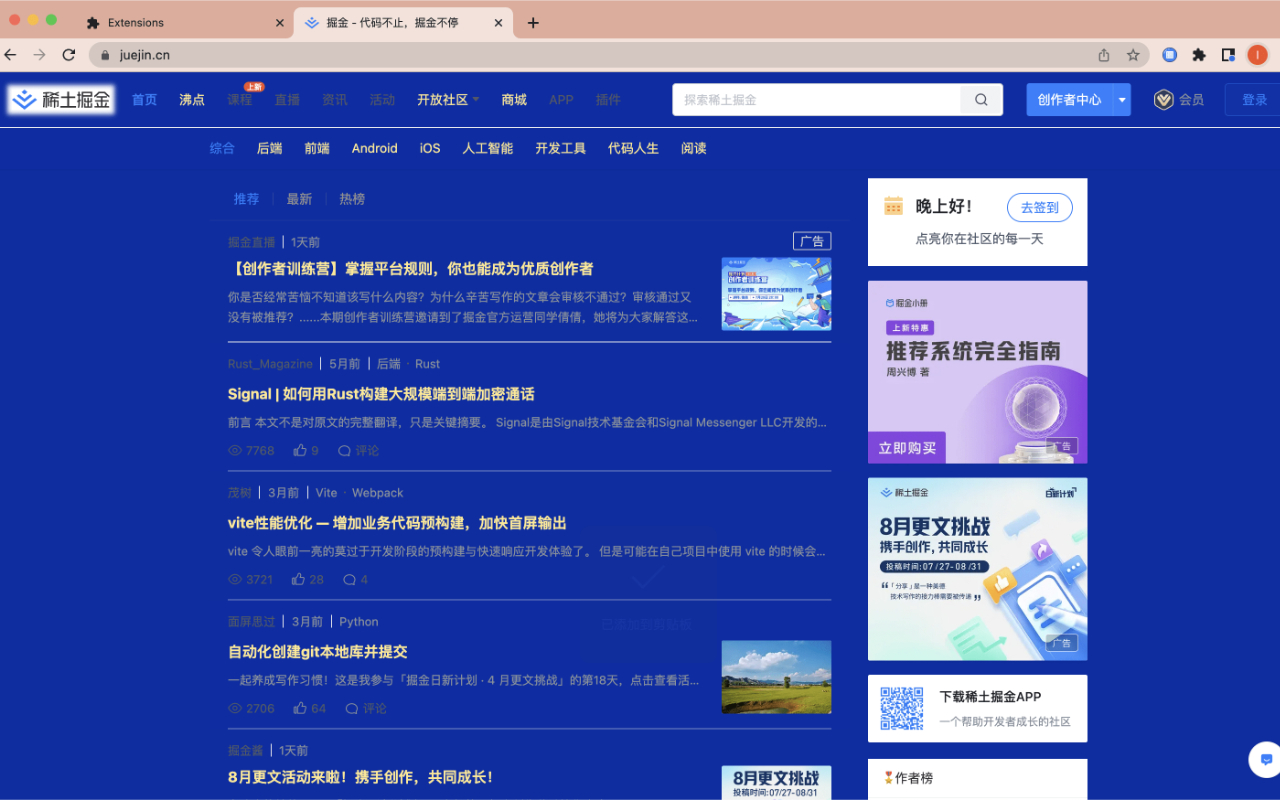Click the Webpack tag on vite article
1280x800 pixels.
coord(377,493)
